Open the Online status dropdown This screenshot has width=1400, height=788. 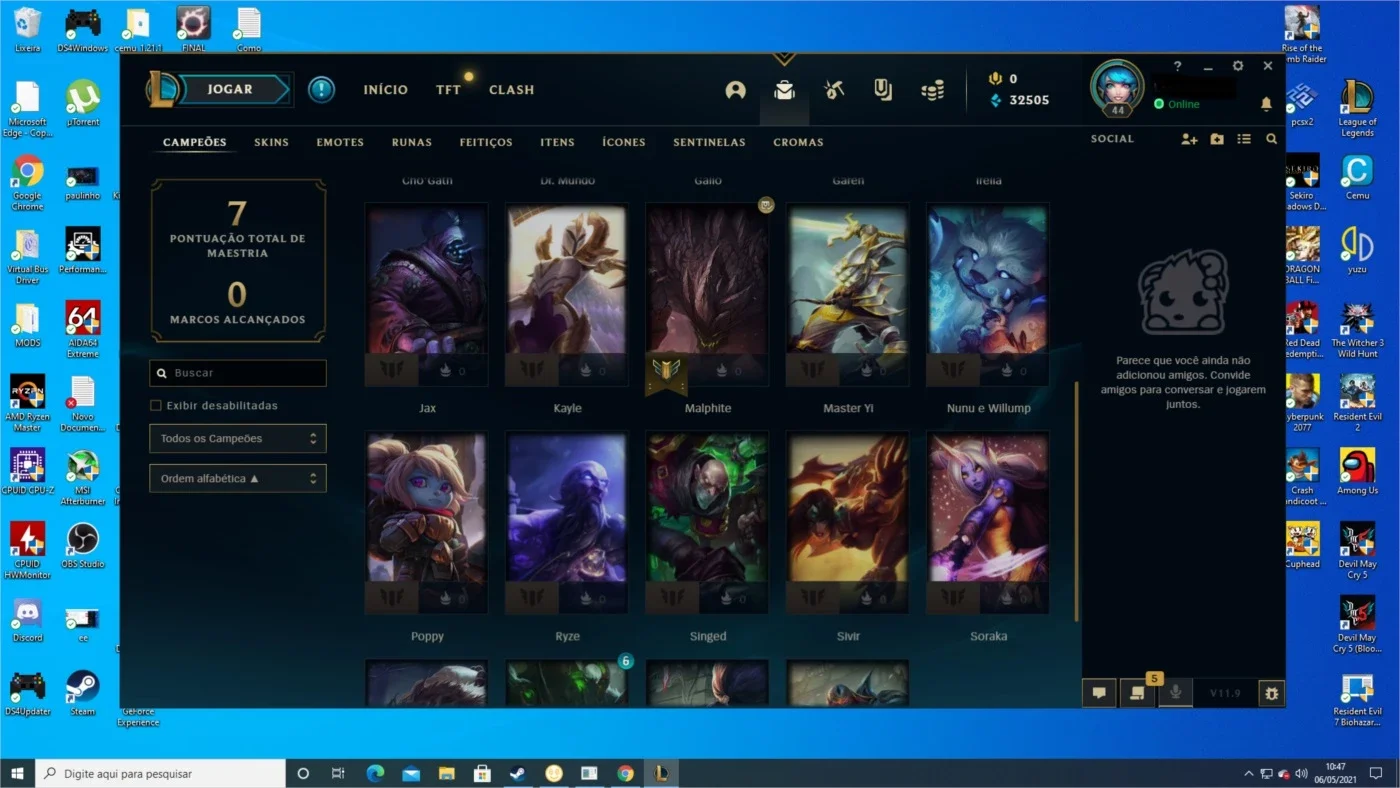click(1176, 104)
